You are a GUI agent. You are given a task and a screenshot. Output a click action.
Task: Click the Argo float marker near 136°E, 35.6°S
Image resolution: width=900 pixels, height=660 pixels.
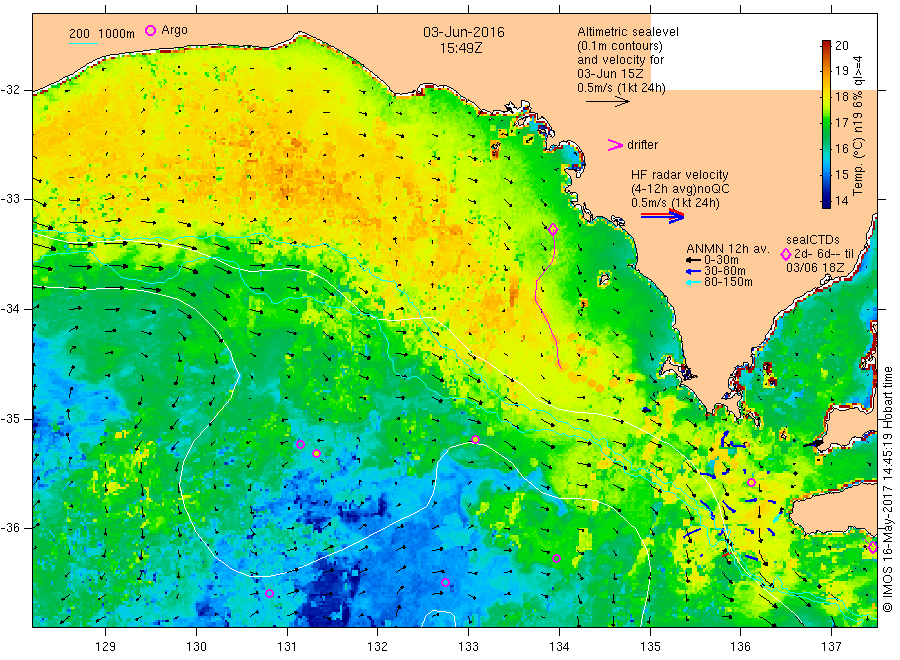751,483
